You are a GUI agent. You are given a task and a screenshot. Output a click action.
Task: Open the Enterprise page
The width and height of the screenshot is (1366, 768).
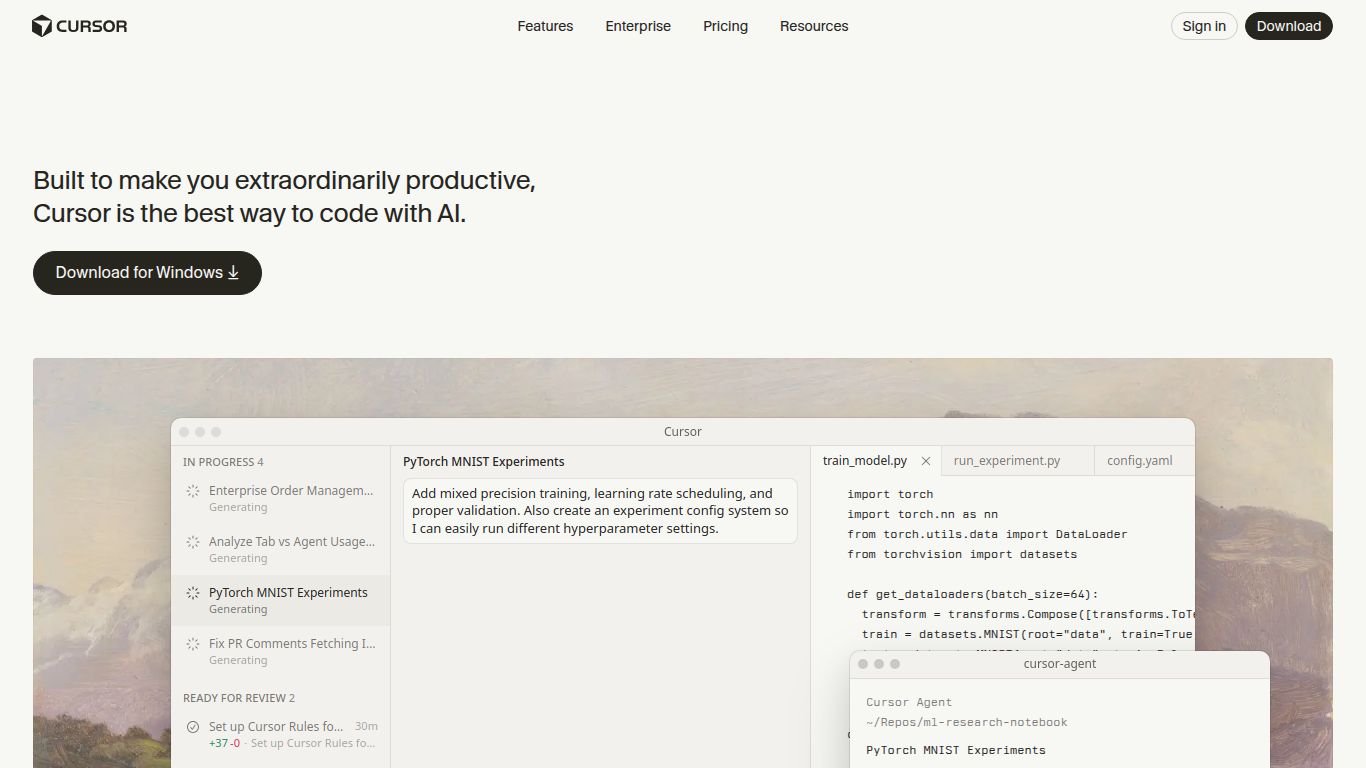coord(638,26)
